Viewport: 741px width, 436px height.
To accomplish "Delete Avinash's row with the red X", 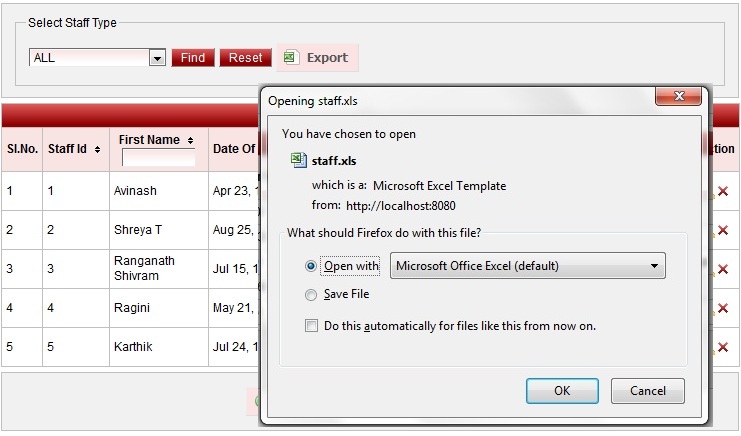I will click(723, 191).
